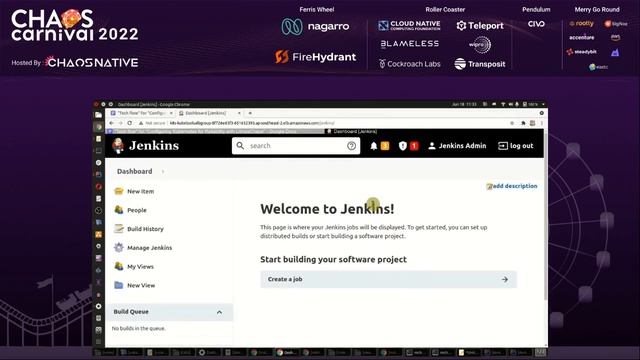The height and width of the screenshot is (360, 640).
Task: Click the browser back button
Action: pyautogui.click(x=111, y=123)
